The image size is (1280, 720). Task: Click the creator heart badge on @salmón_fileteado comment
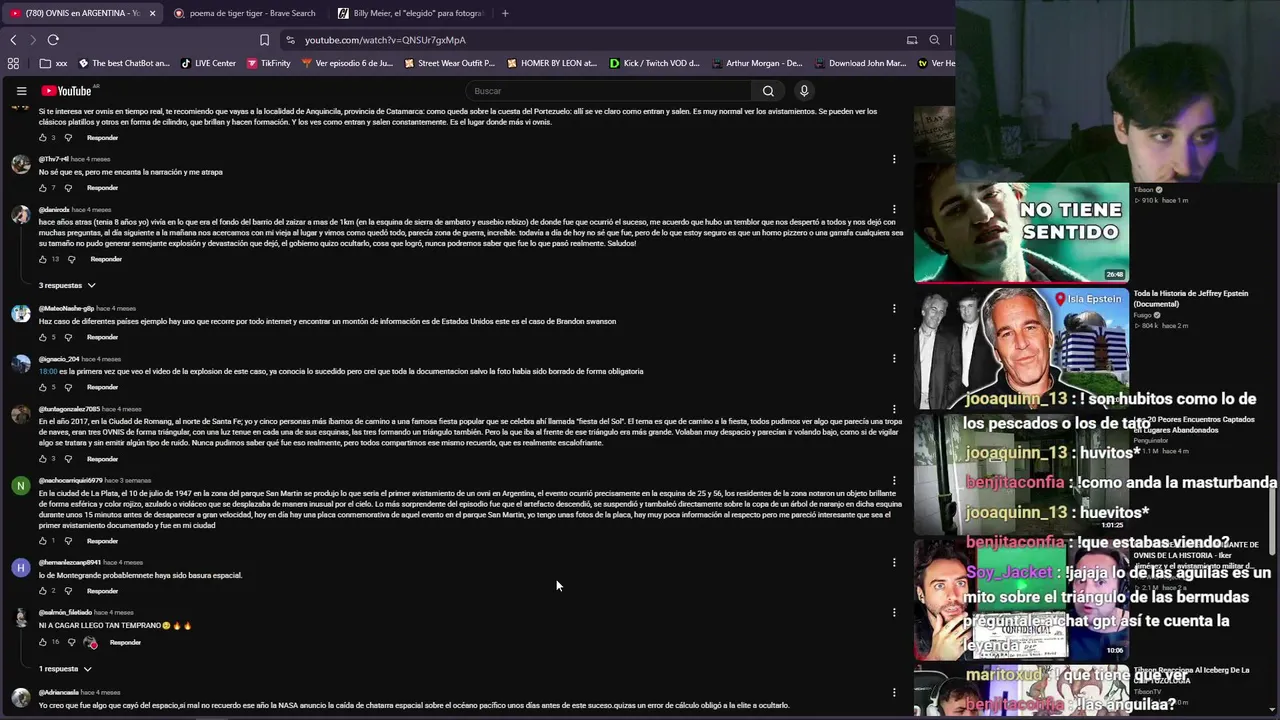pos(91,642)
